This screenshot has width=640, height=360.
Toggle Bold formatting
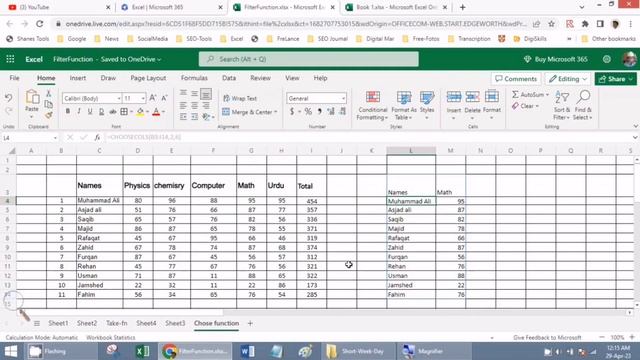click(x=68, y=111)
